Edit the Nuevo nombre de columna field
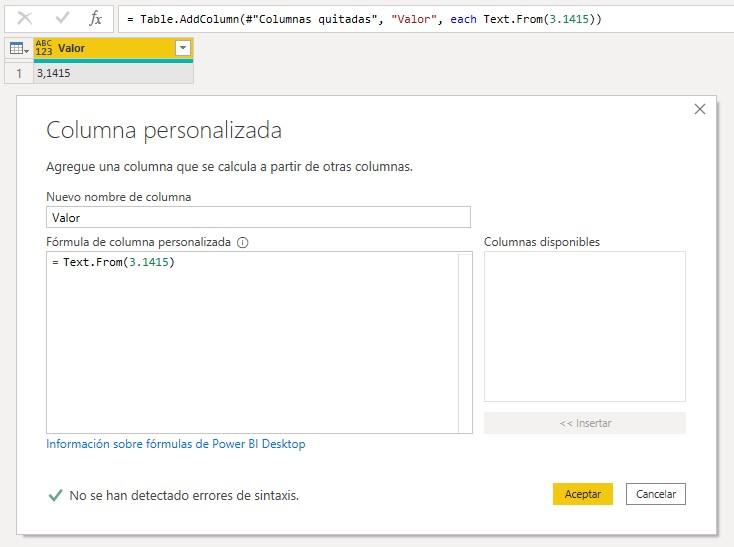The height and width of the screenshot is (547, 734). (258, 217)
